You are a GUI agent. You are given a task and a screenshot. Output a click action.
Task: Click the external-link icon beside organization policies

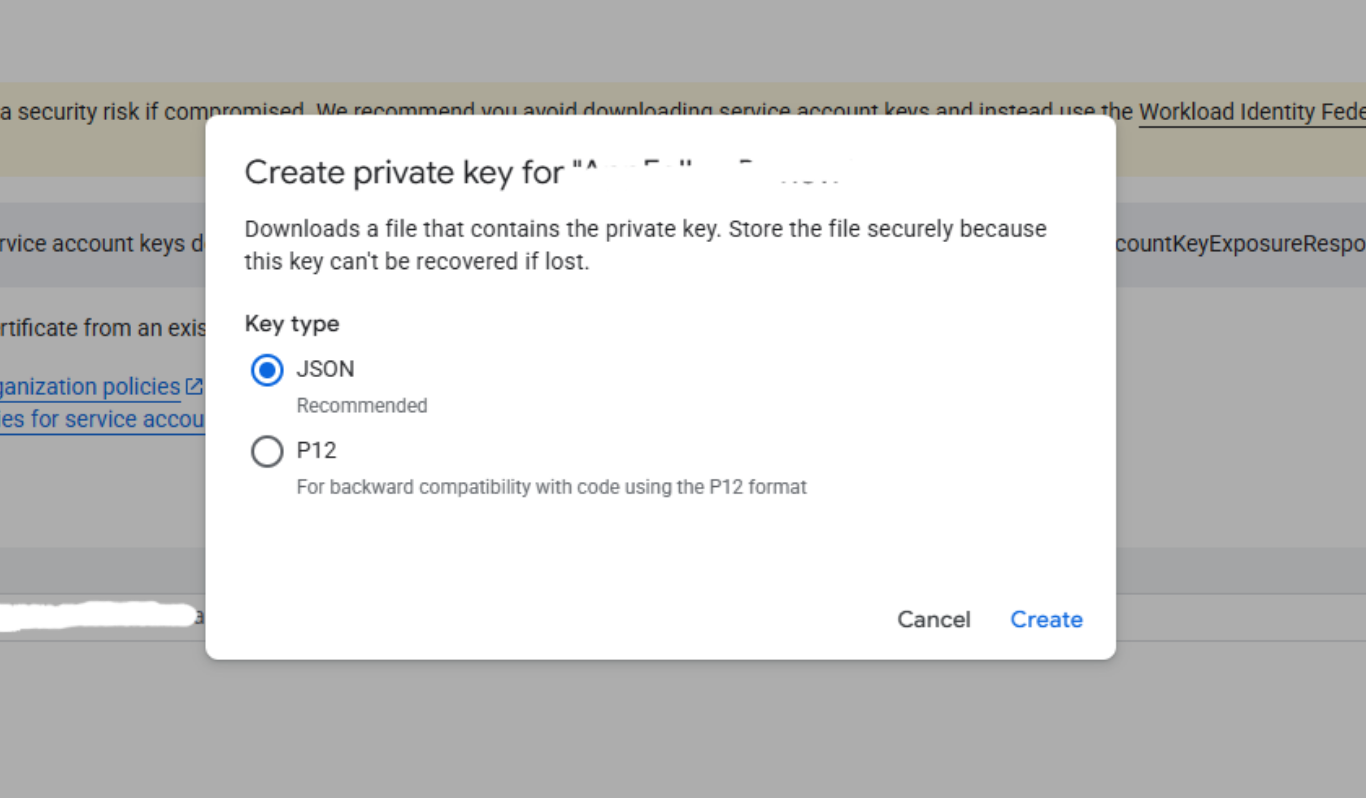[x=194, y=386]
